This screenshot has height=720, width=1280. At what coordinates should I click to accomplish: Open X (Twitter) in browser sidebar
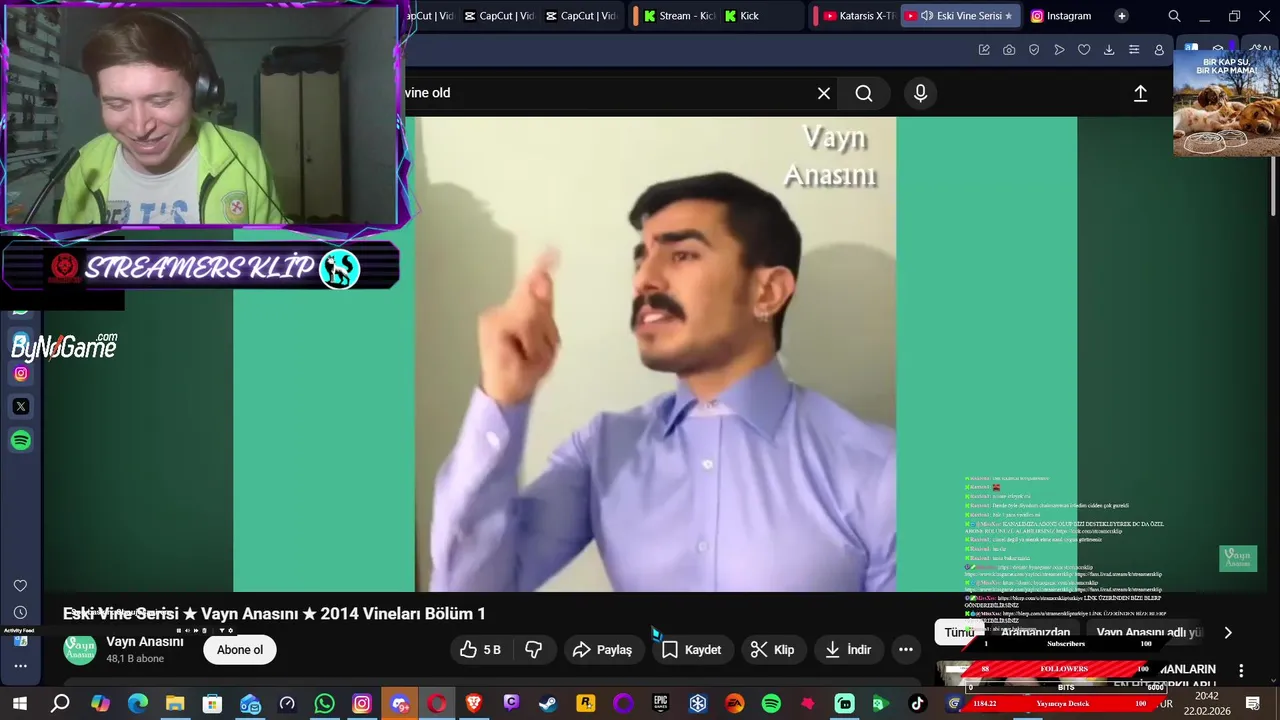[x=21, y=407]
